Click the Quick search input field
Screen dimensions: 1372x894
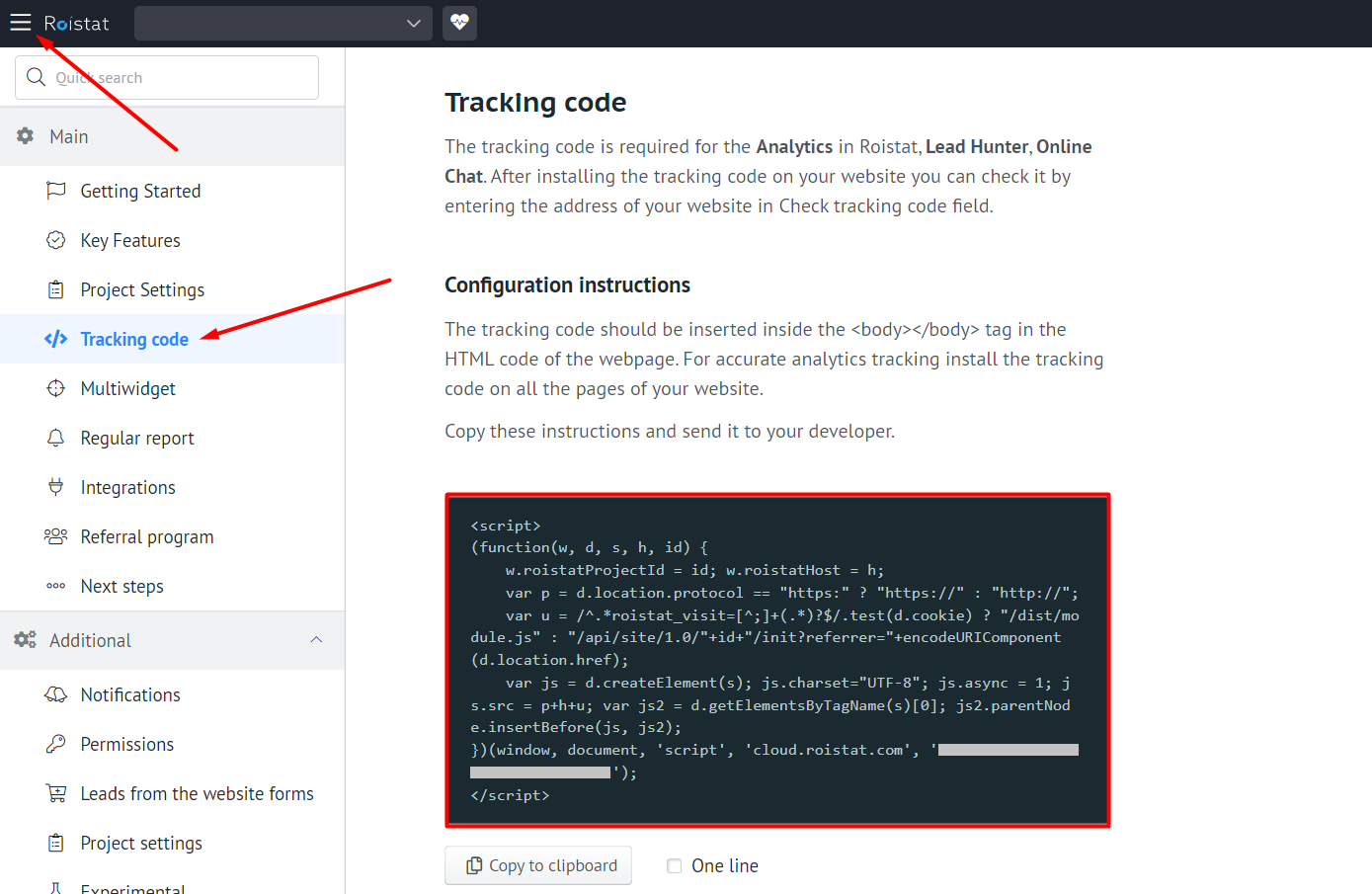click(x=167, y=77)
